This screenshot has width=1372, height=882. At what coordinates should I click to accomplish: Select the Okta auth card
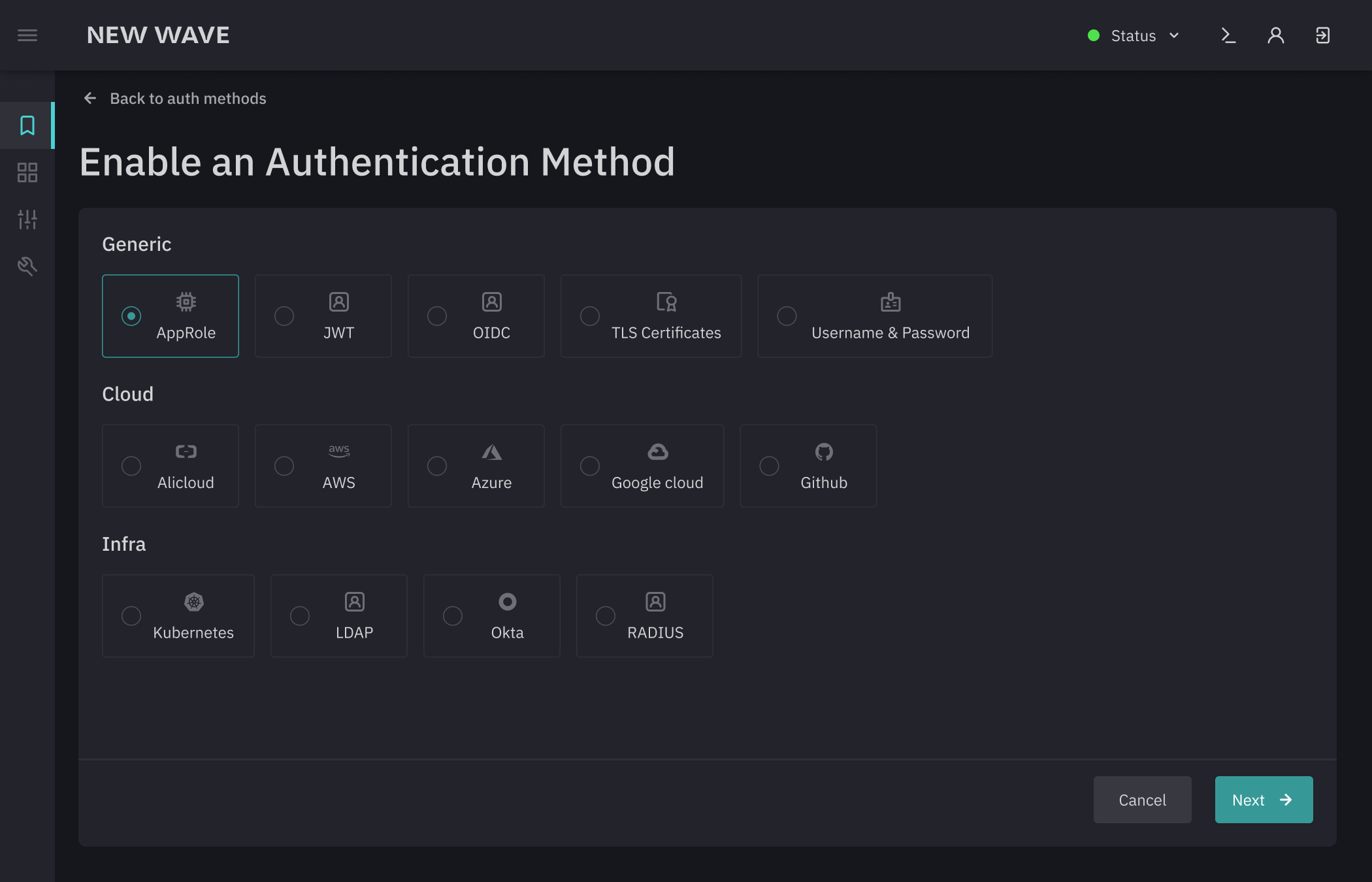coord(491,616)
